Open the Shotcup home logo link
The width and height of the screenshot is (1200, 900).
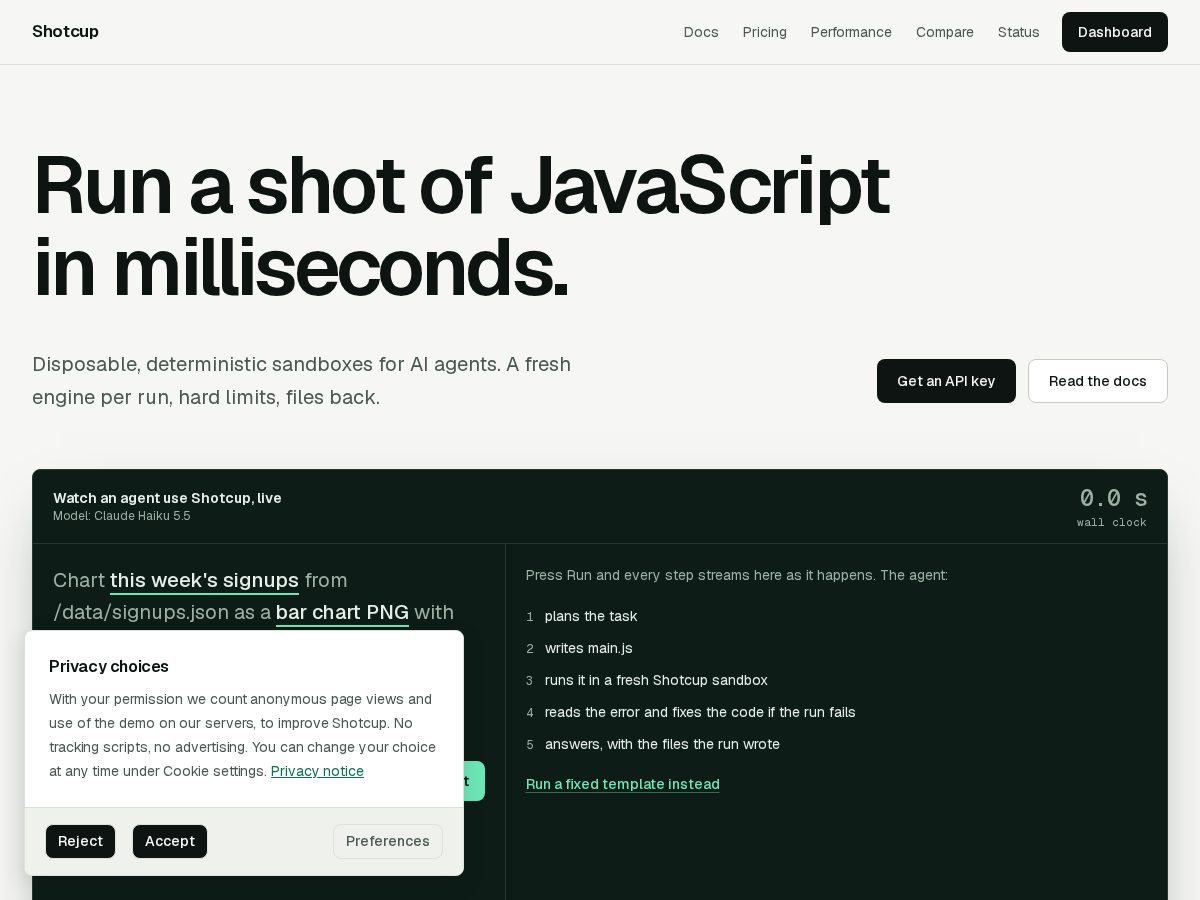(65, 32)
